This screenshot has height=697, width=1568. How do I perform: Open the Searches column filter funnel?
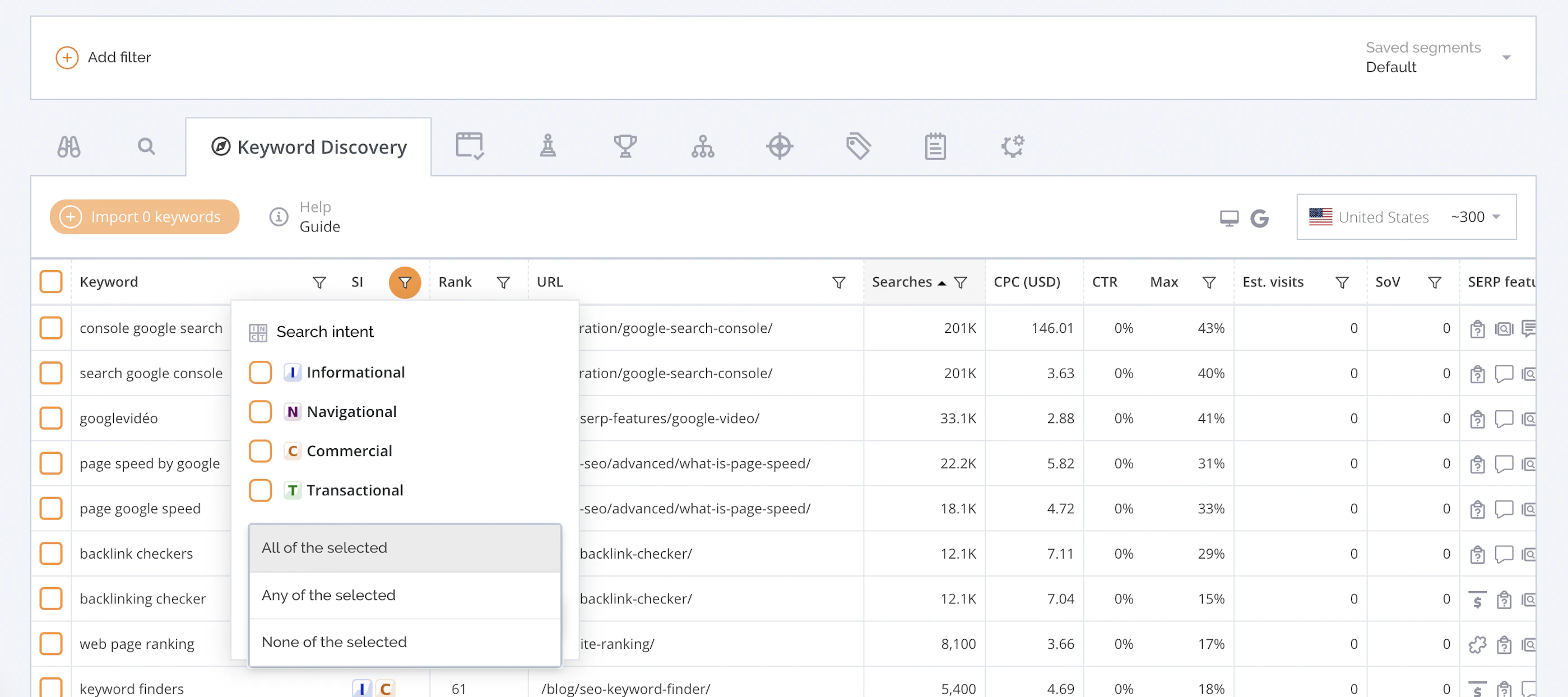click(x=961, y=282)
